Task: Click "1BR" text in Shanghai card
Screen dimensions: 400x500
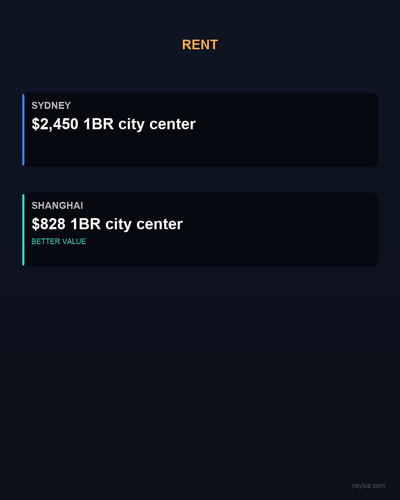Action: [86, 224]
